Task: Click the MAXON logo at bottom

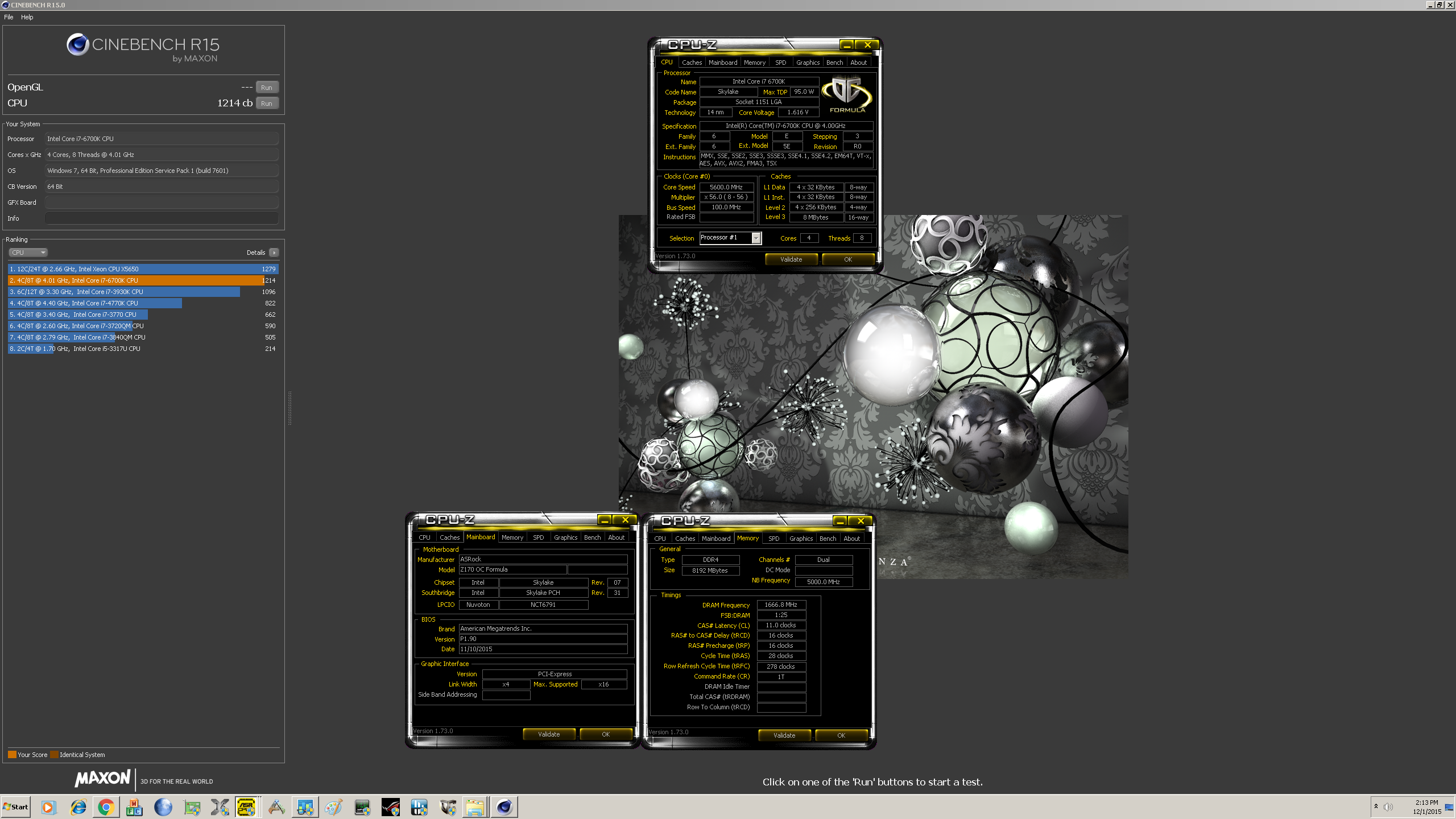Action: [x=102, y=778]
